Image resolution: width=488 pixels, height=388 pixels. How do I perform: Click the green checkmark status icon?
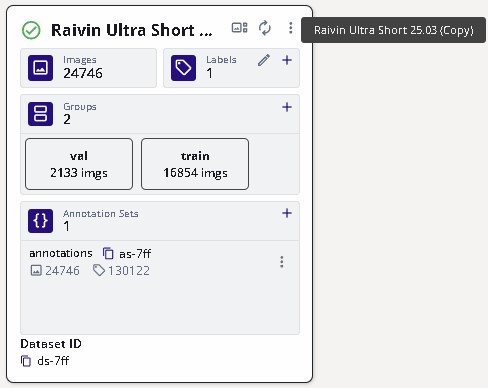click(x=31, y=30)
